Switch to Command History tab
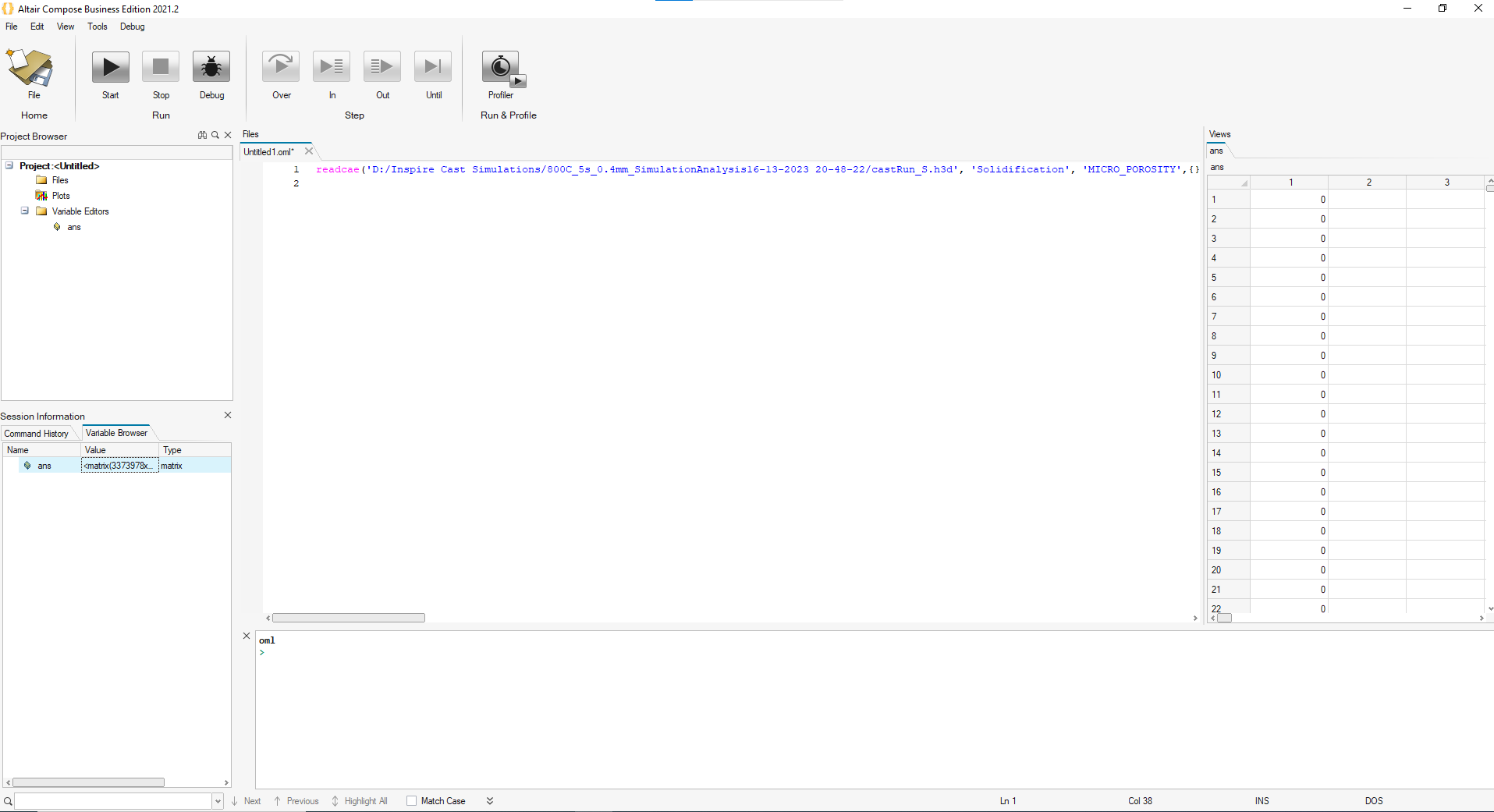 tap(37, 434)
